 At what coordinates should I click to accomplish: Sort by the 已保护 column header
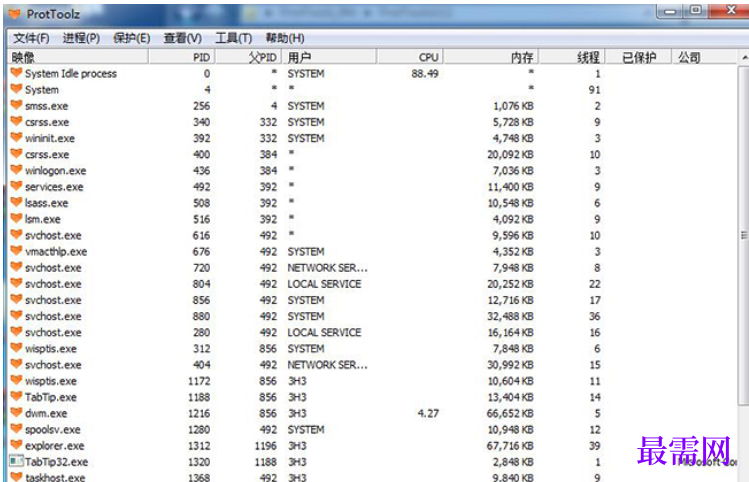[x=639, y=57]
